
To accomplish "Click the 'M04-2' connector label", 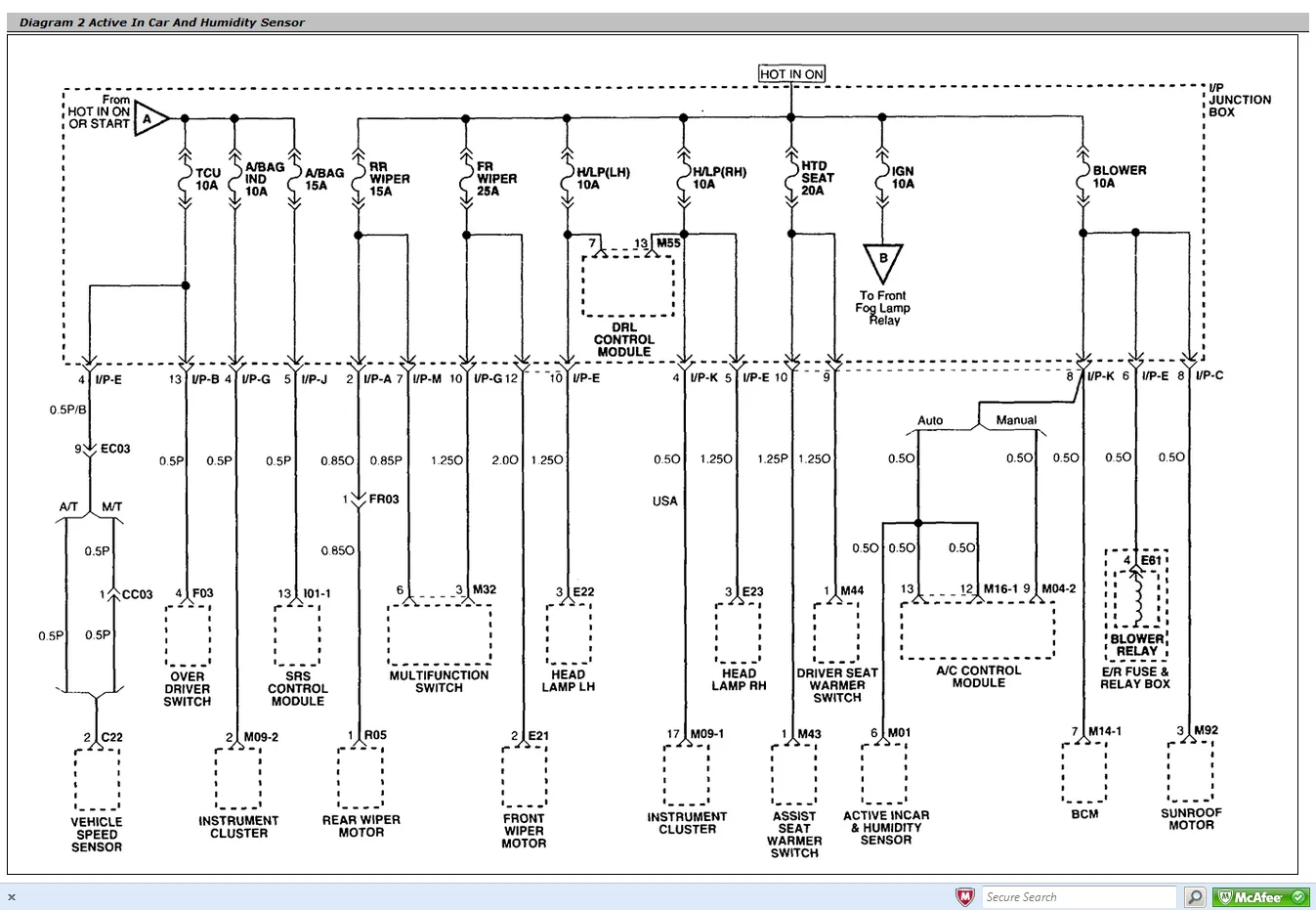I will pos(1059,588).
